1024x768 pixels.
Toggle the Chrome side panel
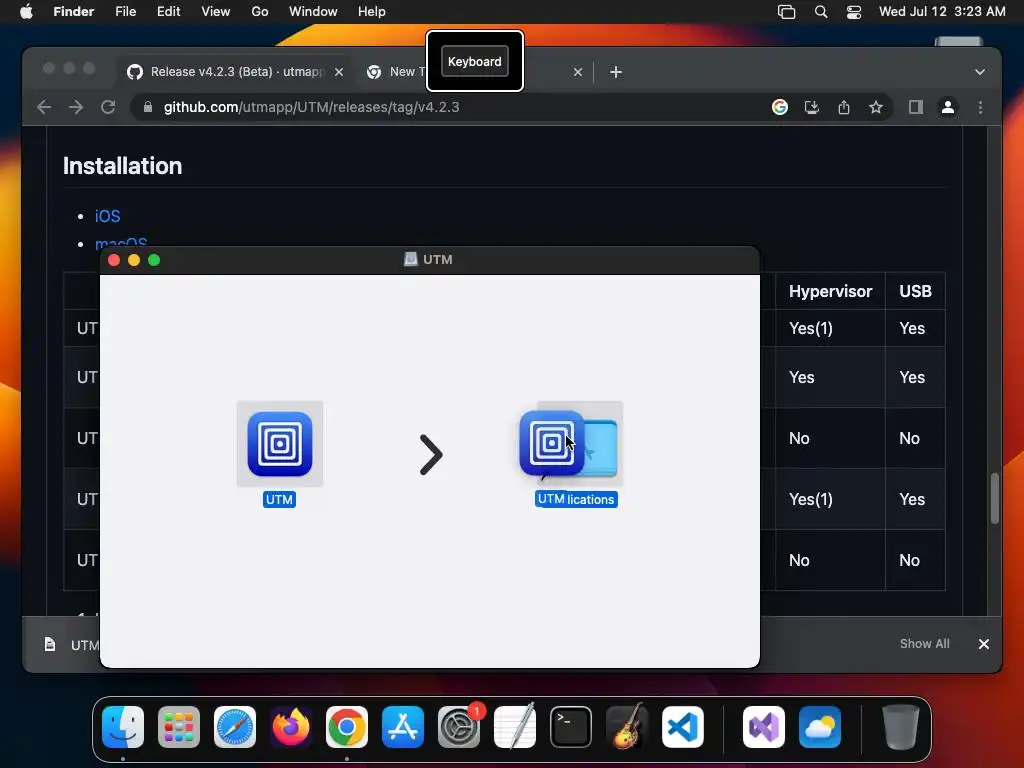click(x=916, y=107)
